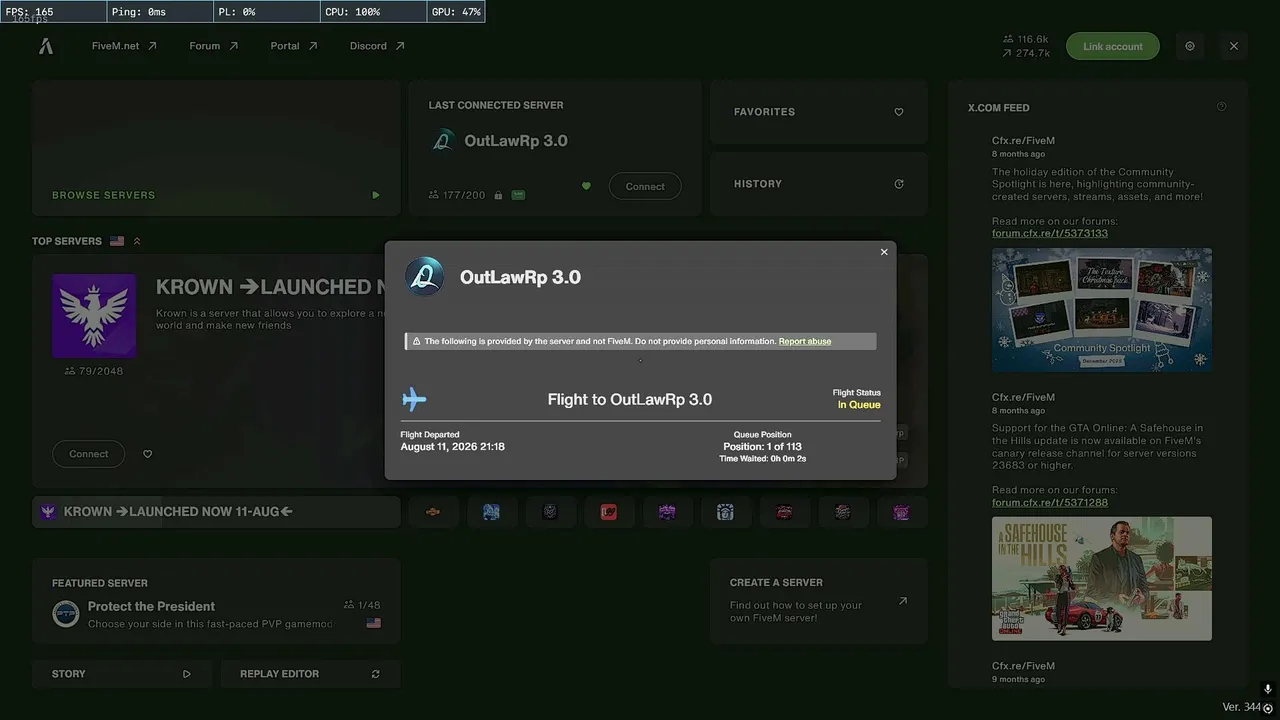The width and height of the screenshot is (1280, 720).
Task: Open the Portal link
Action: point(293,46)
